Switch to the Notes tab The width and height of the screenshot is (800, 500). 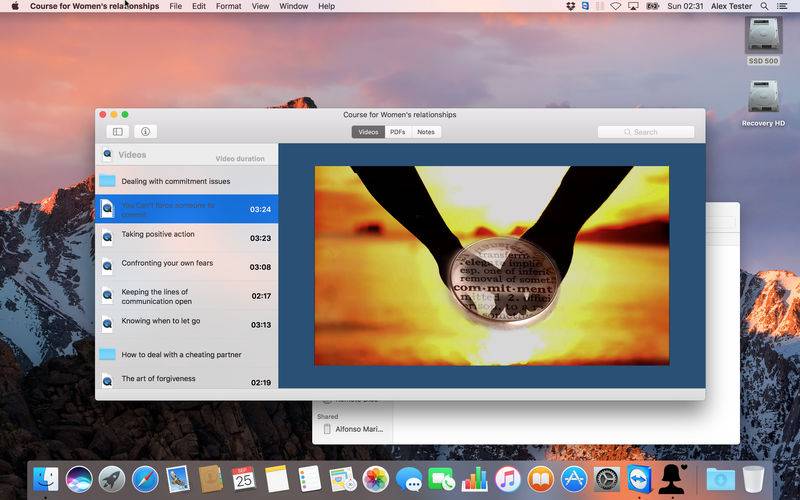point(426,132)
